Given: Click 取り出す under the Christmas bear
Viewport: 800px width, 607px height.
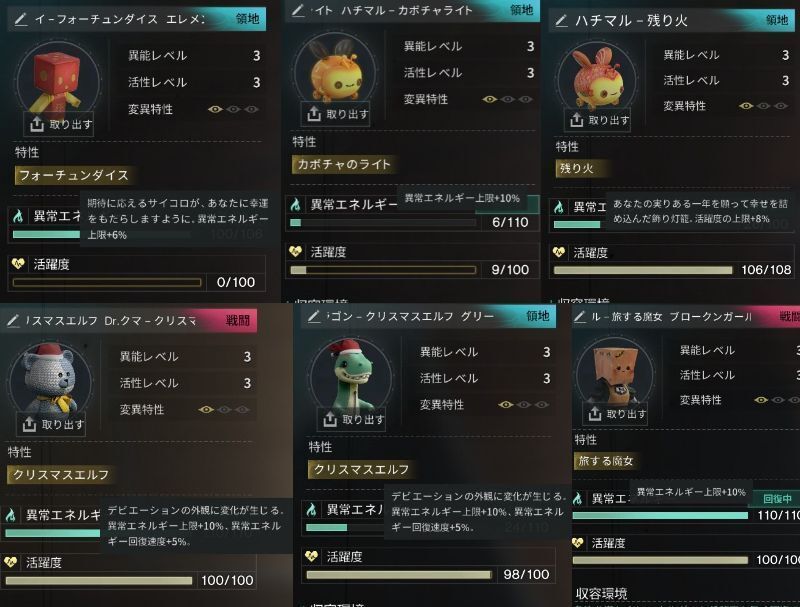Looking at the screenshot, I should point(53,424).
